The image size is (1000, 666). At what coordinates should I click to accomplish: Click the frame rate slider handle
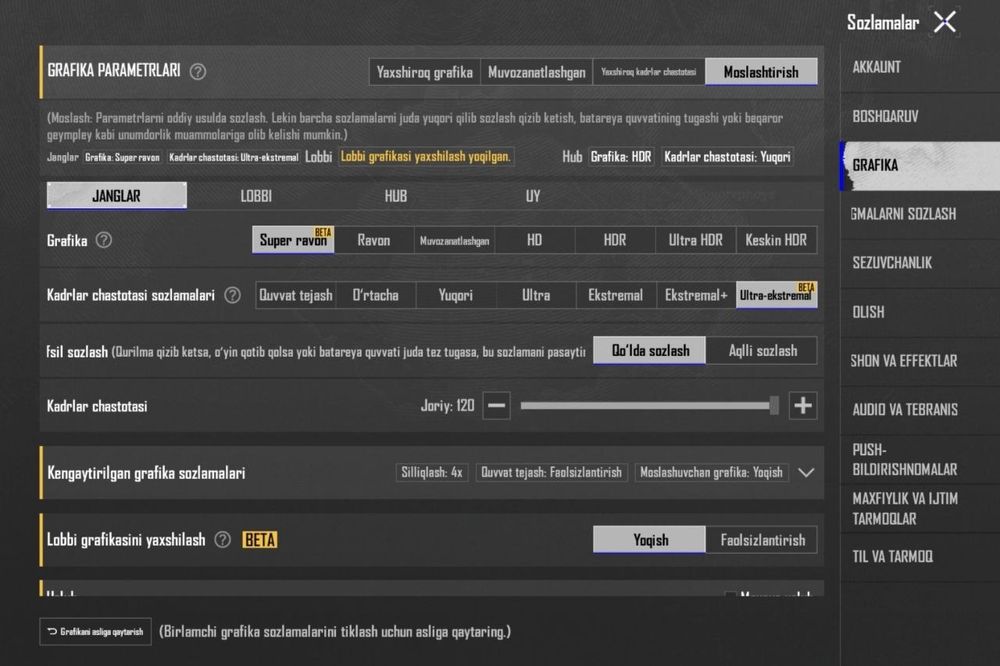tap(774, 405)
